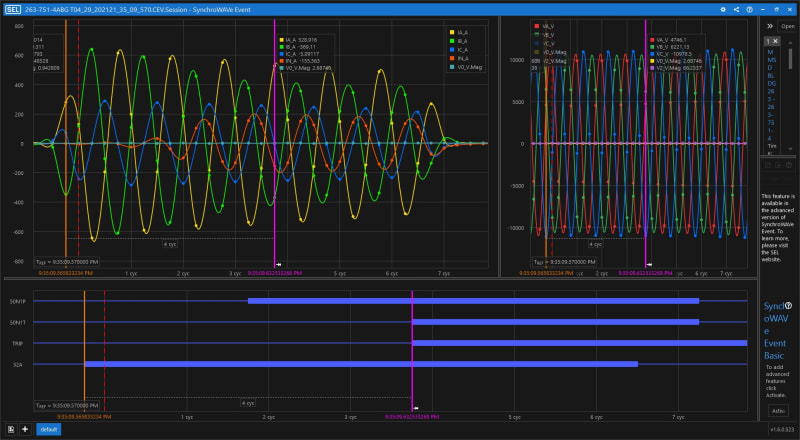This screenshot has width=800, height=440.
Task: Click the share icon in title bar
Action: click(x=736, y=10)
